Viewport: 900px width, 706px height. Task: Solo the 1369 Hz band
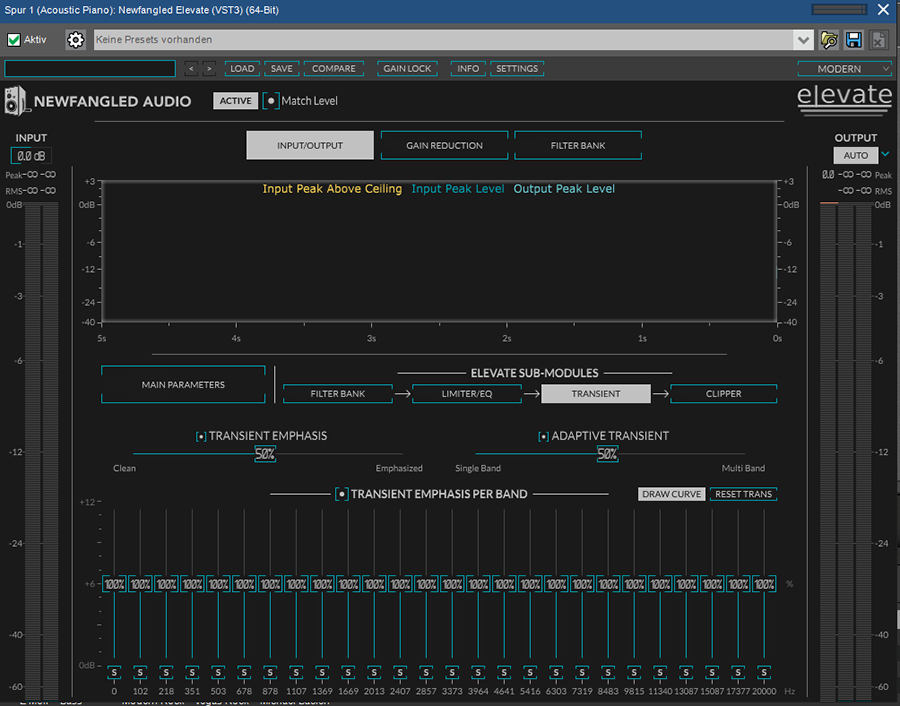point(322,673)
